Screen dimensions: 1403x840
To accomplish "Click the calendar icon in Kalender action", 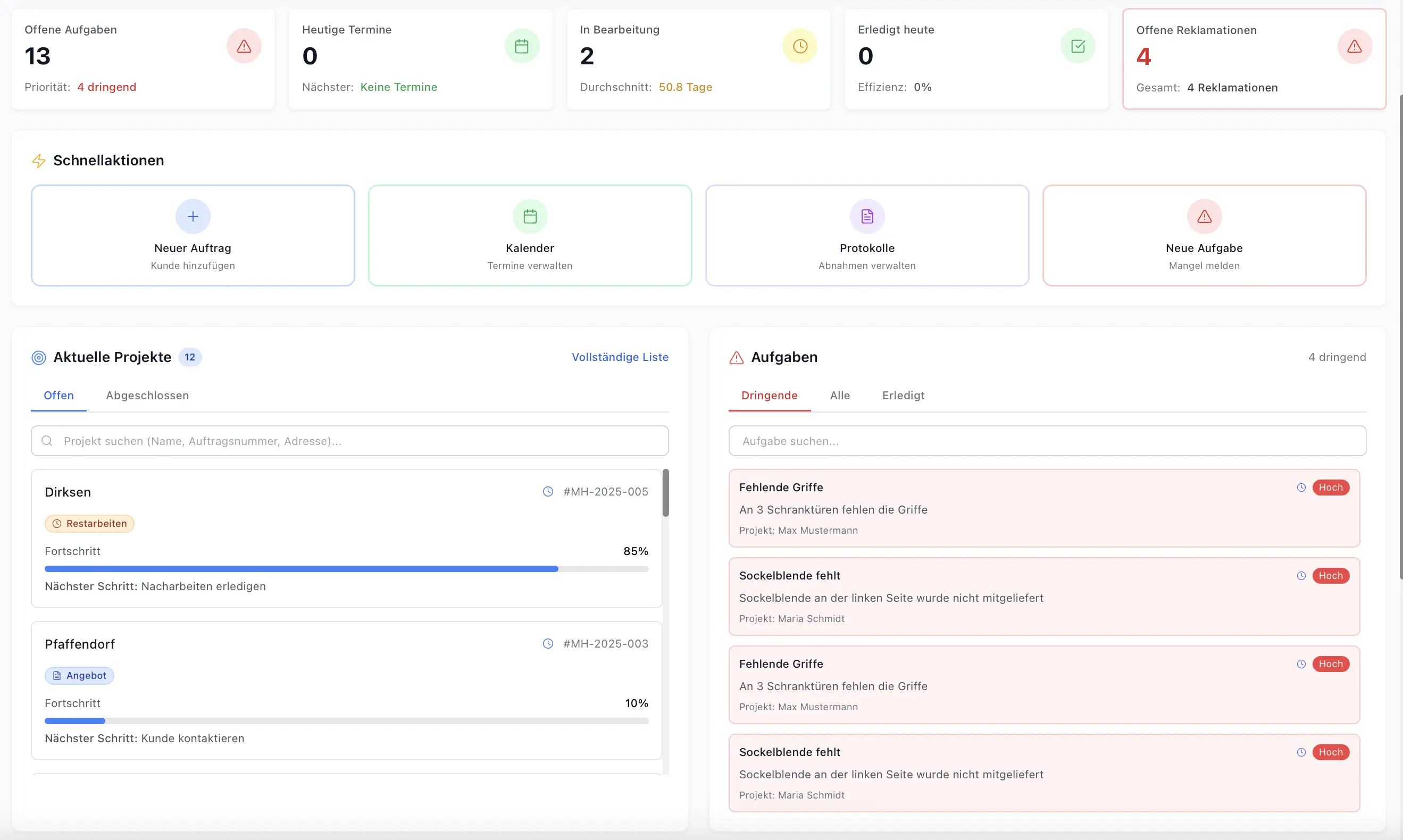I will [x=530, y=216].
